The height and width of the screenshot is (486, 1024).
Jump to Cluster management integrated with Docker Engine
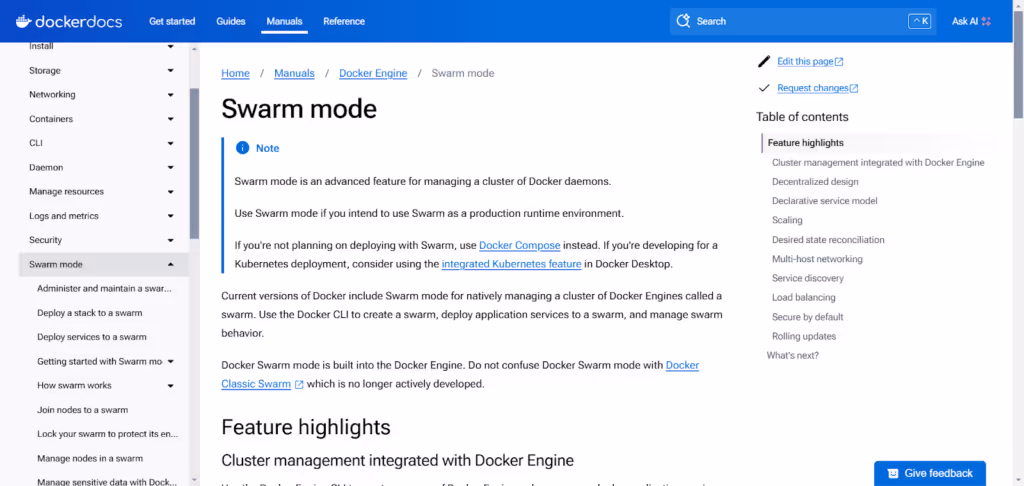click(878, 162)
